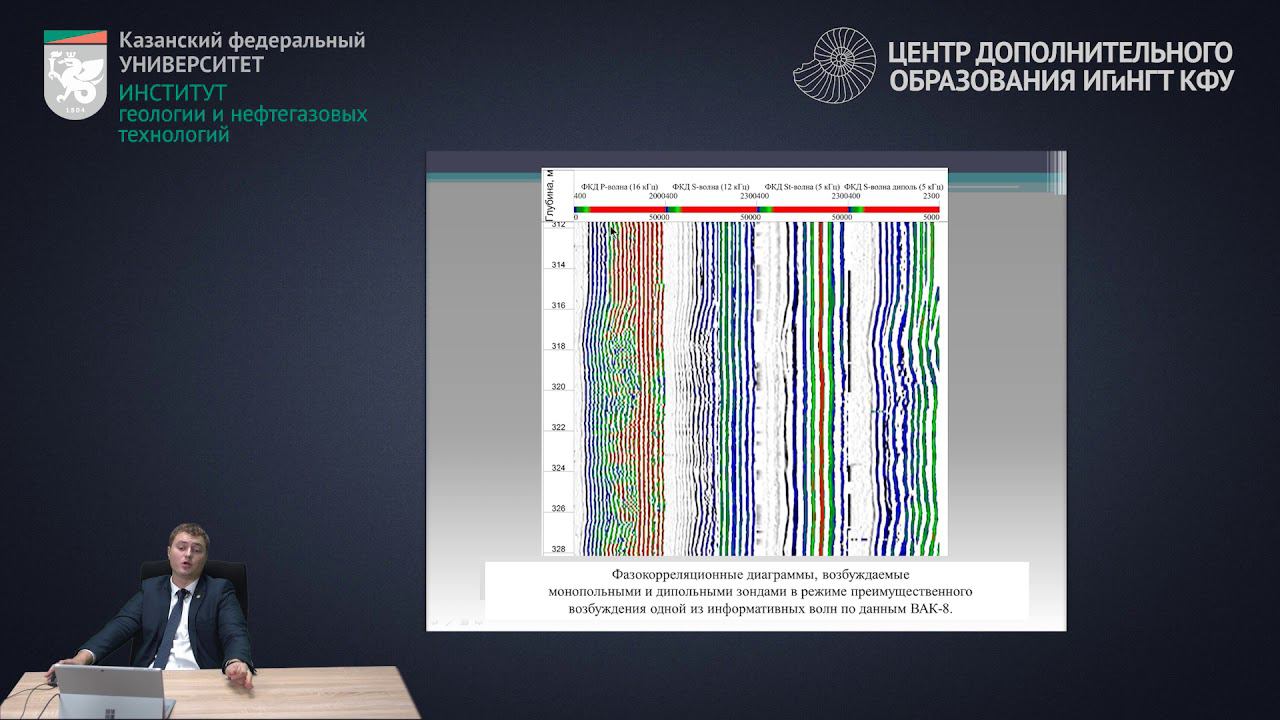This screenshot has width=1280, height=720.
Task: Click depth mark 318 on the depth axis
Action: coord(558,347)
